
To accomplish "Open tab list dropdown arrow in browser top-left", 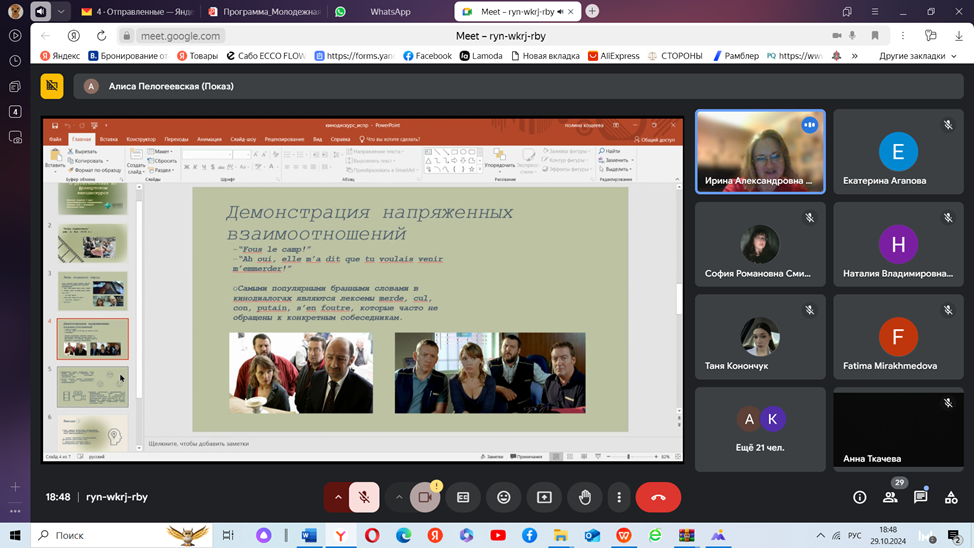I will [61, 11].
